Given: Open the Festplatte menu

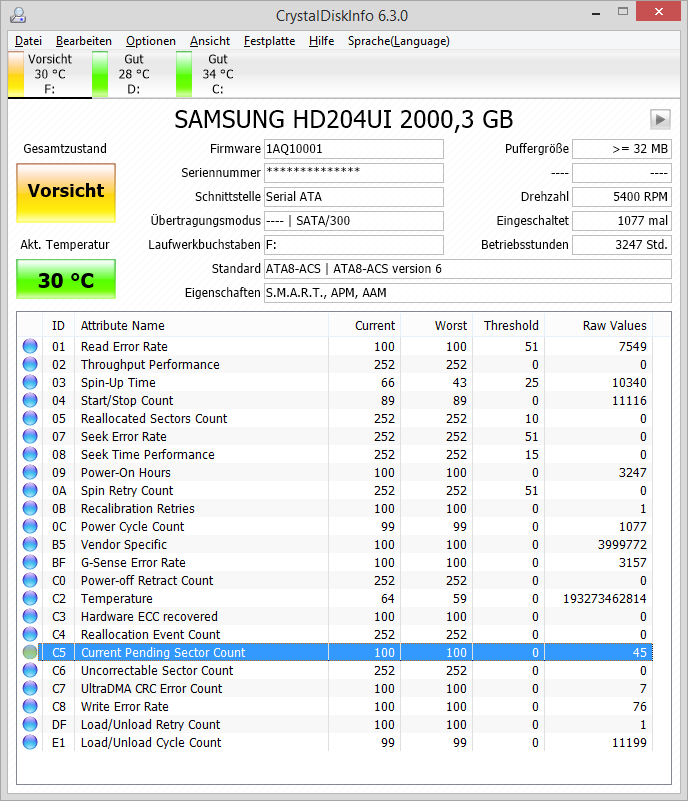Looking at the screenshot, I should tap(269, 41).
